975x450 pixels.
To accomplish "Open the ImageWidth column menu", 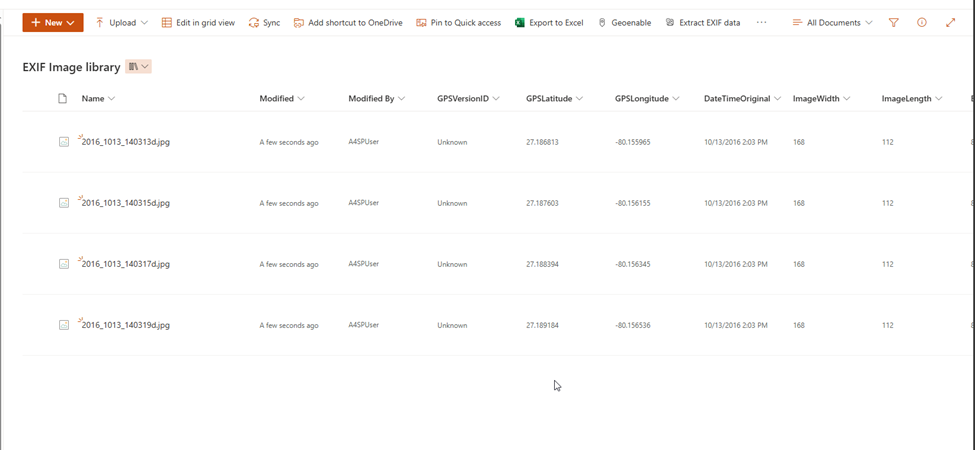I will 821,98.
